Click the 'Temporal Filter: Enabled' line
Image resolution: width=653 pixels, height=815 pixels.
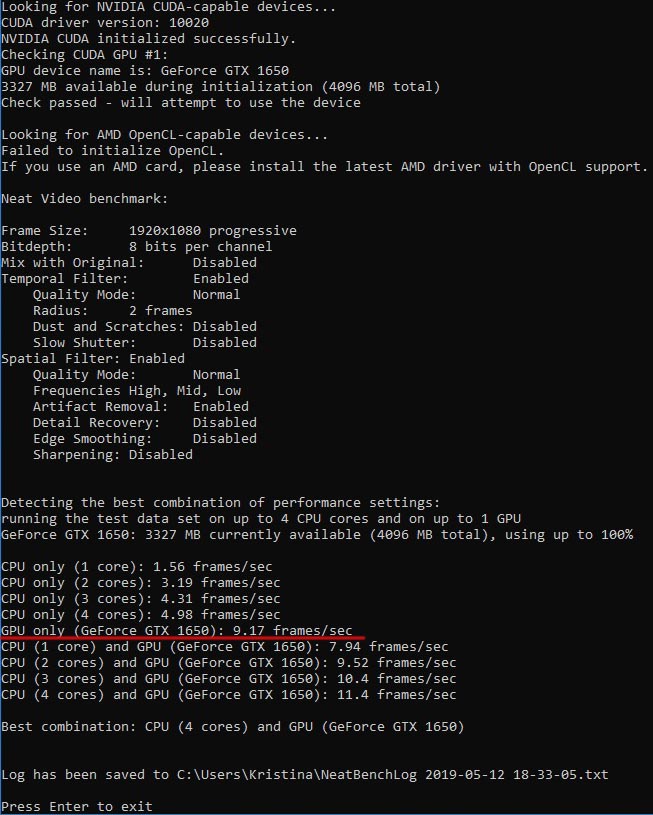pos(125,279)
